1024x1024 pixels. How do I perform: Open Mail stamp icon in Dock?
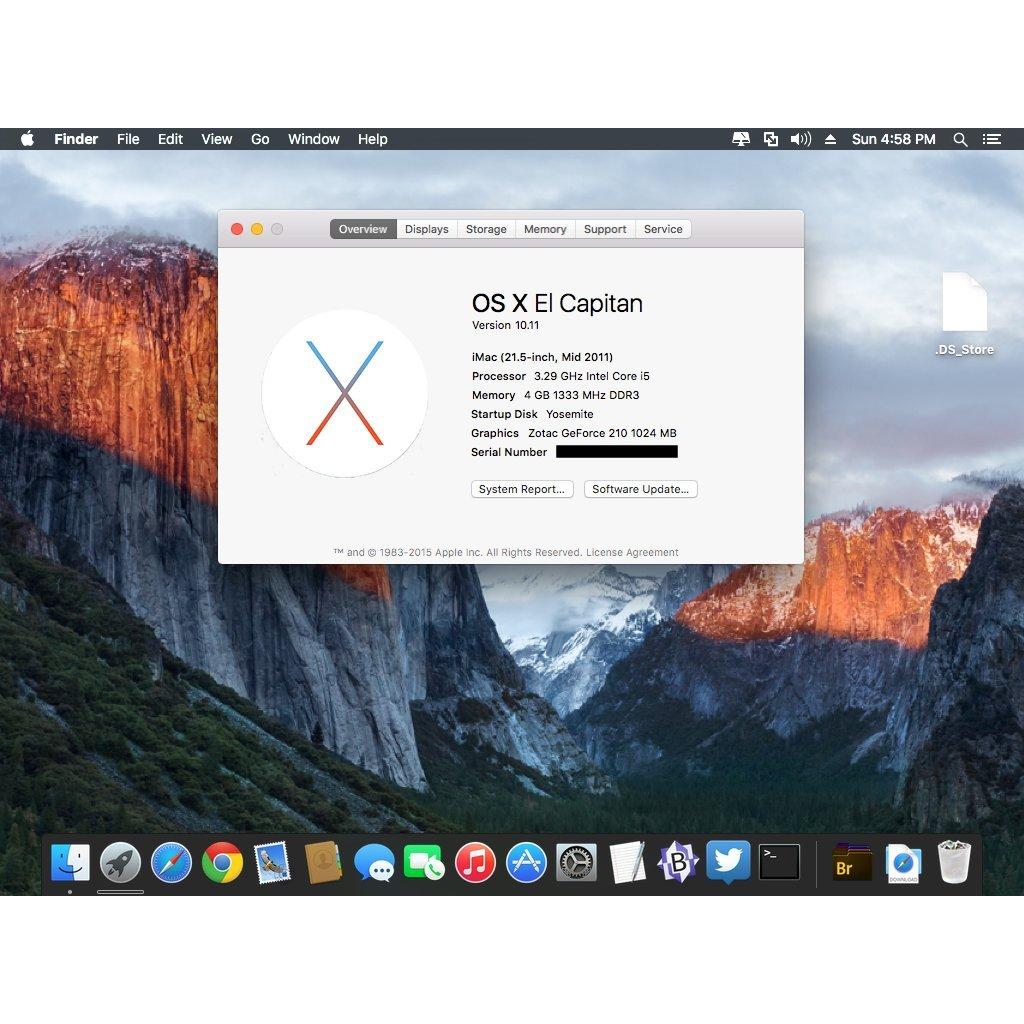[272, 863]
